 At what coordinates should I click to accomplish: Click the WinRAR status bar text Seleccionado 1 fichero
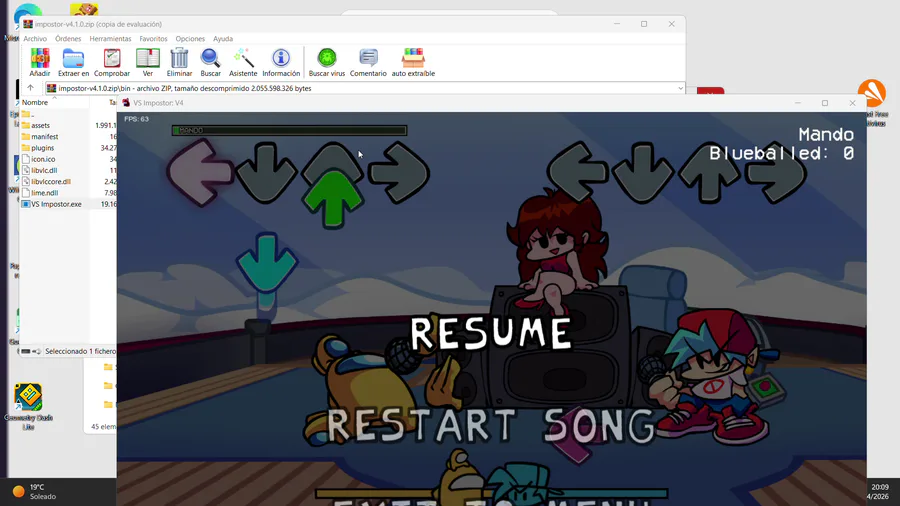80,351
